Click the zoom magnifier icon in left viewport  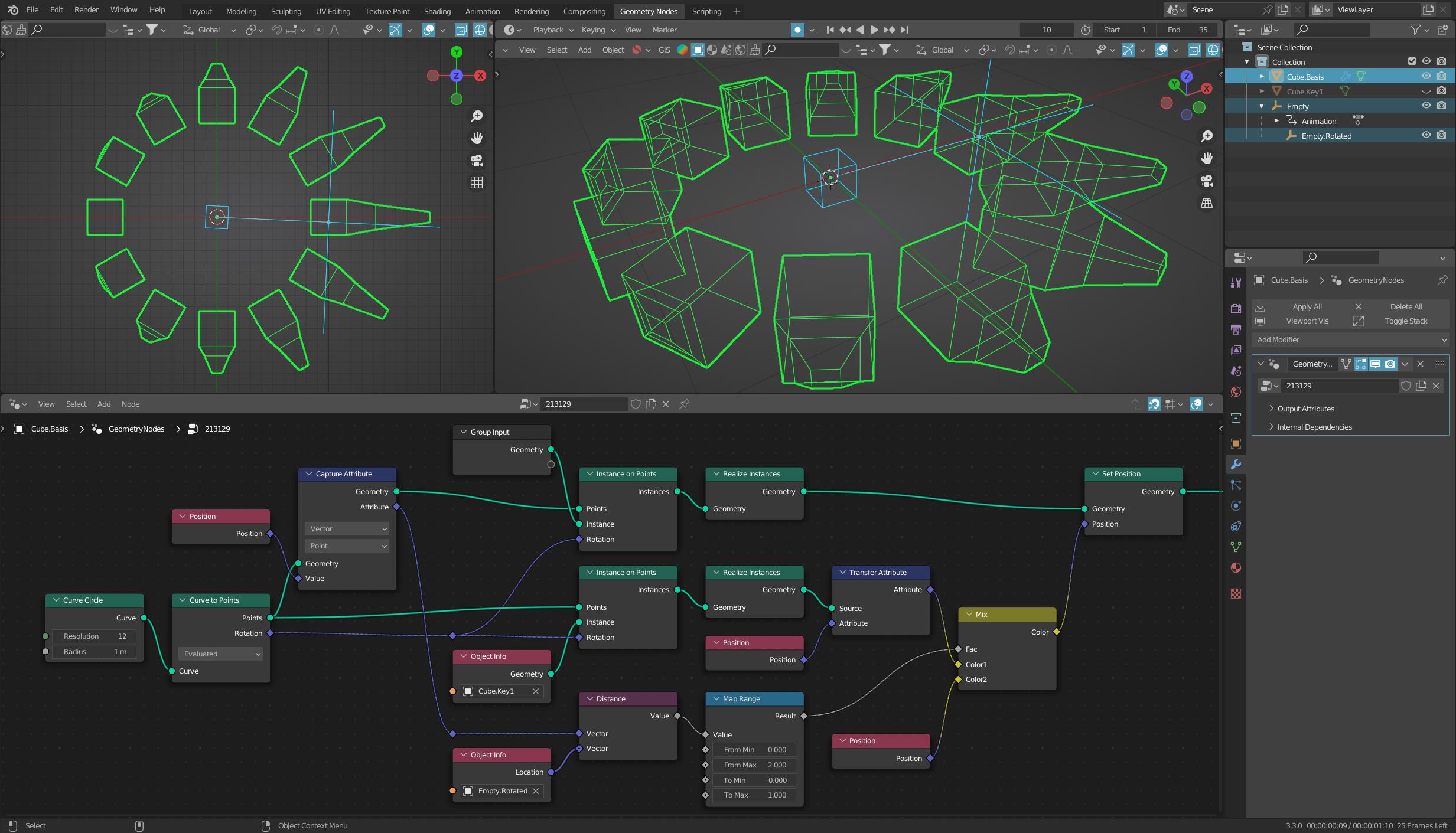pos(477,116)
